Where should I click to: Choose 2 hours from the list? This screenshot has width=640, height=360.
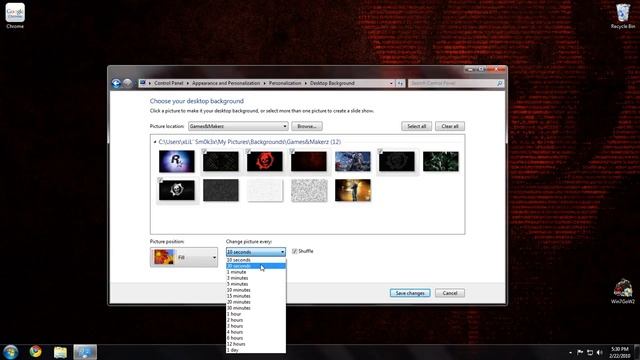click(256, 320)
